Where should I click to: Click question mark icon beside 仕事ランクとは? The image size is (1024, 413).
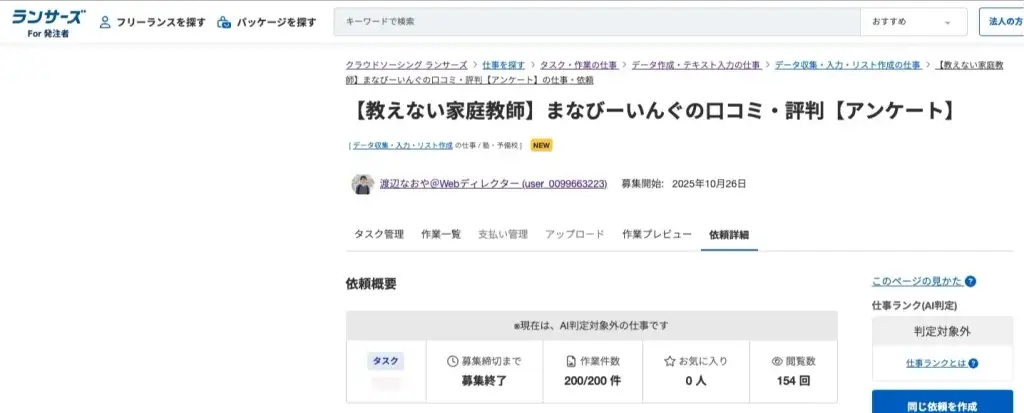point(974,363)
